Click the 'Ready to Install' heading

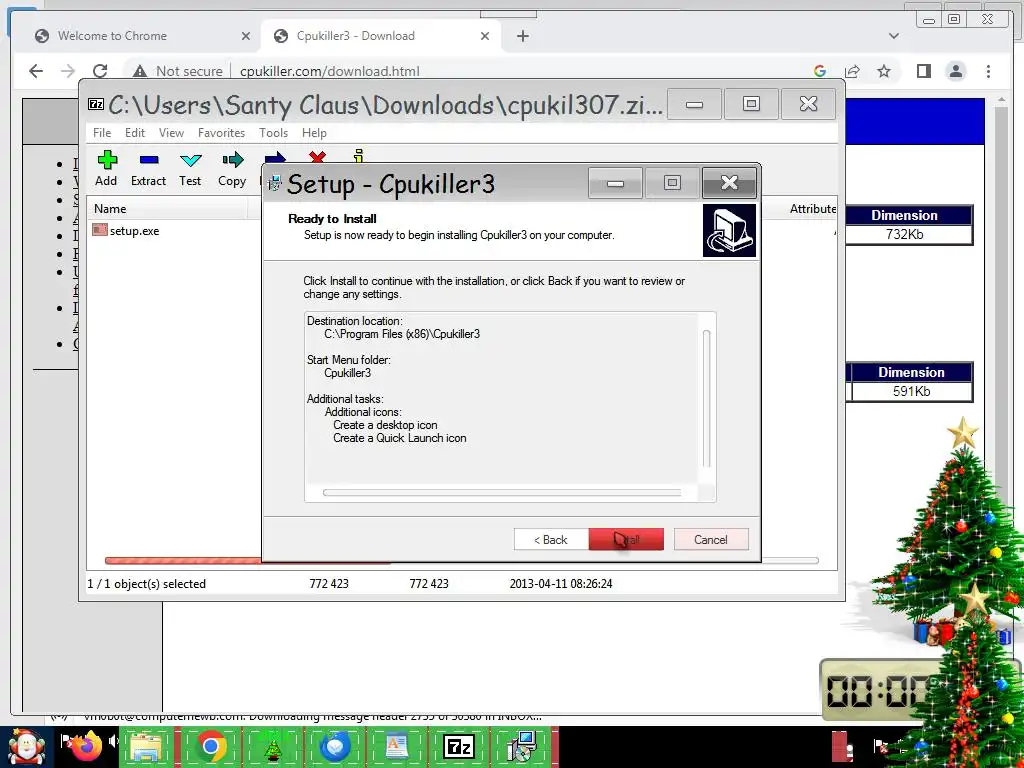(x=332, y=219)
